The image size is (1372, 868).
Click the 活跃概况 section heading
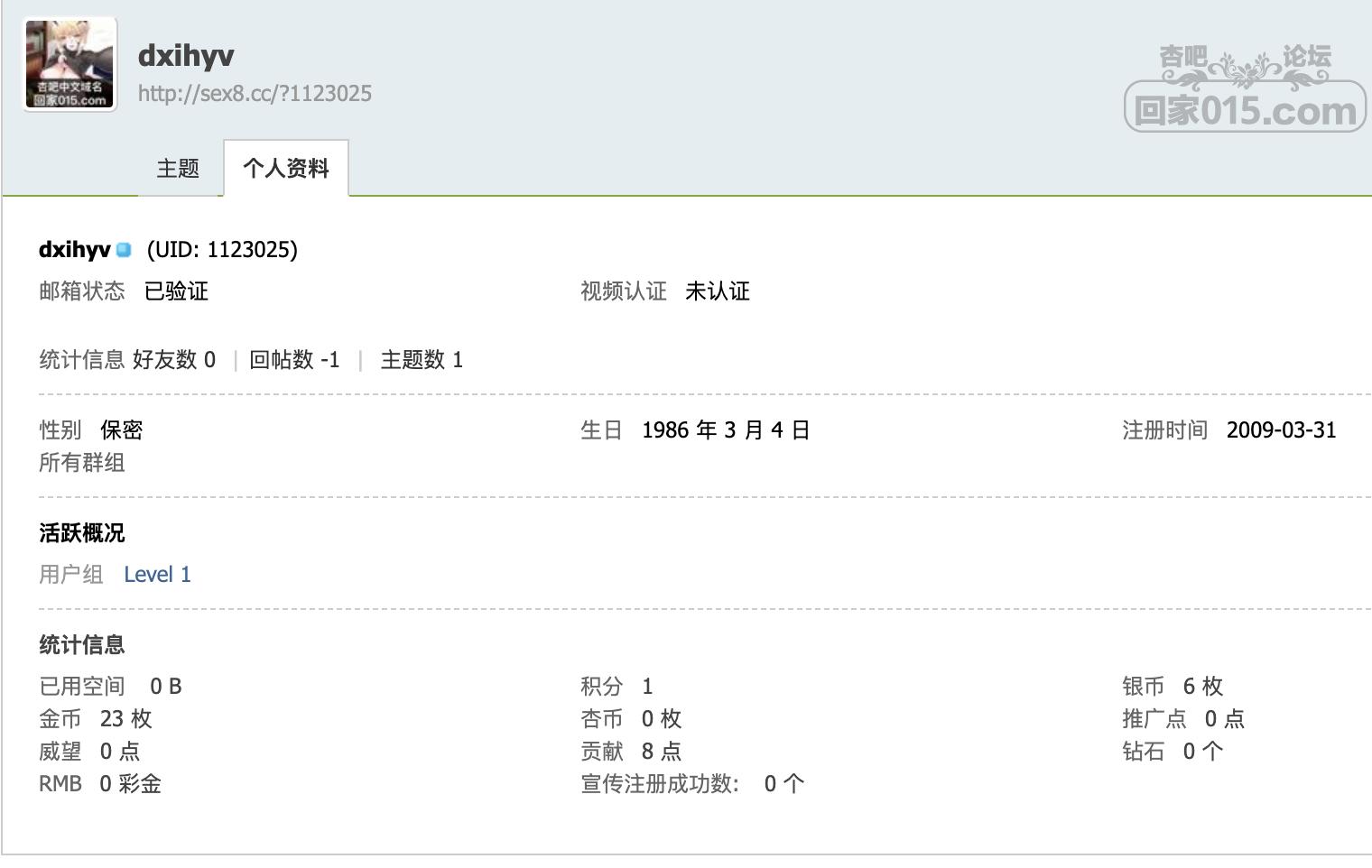(82, 533)
